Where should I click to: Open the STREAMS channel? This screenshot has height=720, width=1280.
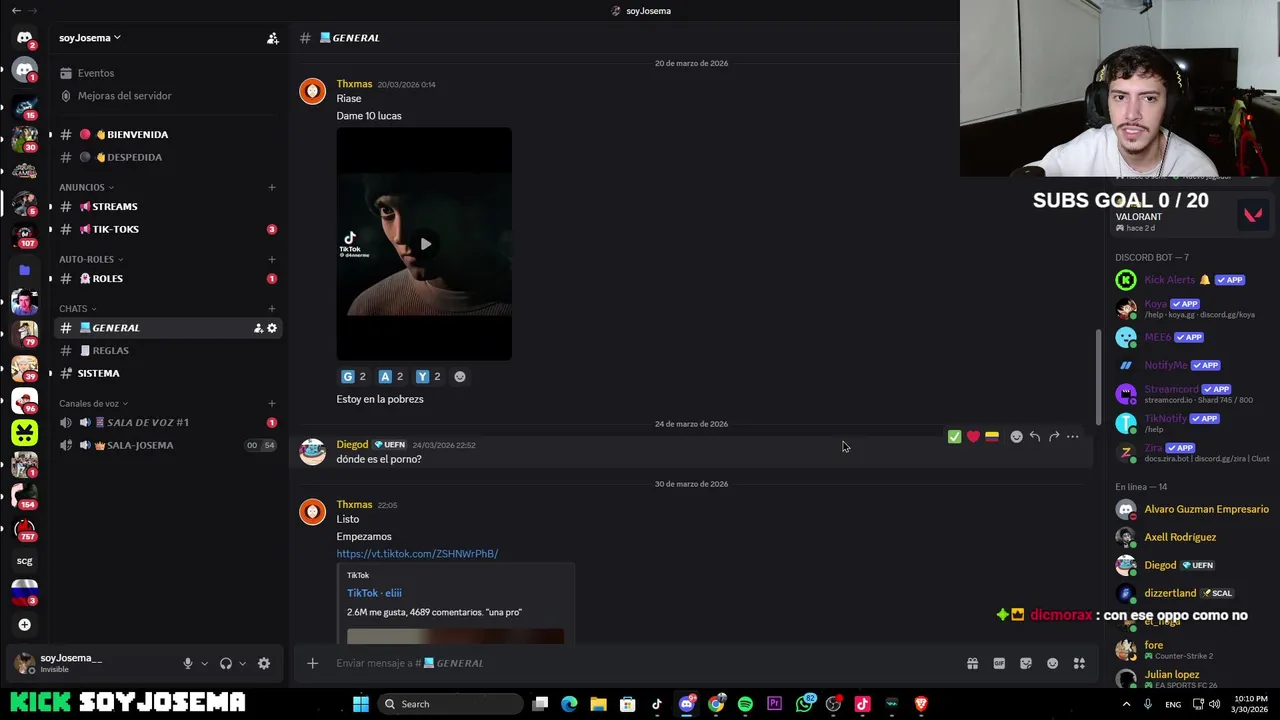point(168,206)
